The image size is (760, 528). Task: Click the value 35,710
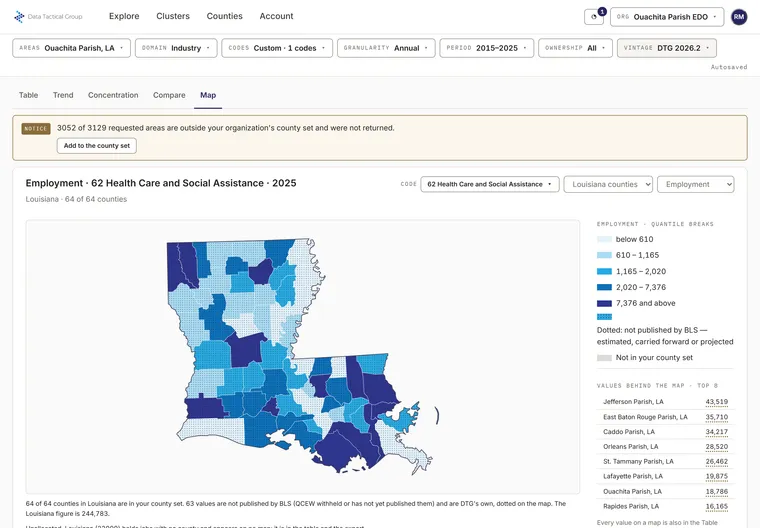[716, 417]
